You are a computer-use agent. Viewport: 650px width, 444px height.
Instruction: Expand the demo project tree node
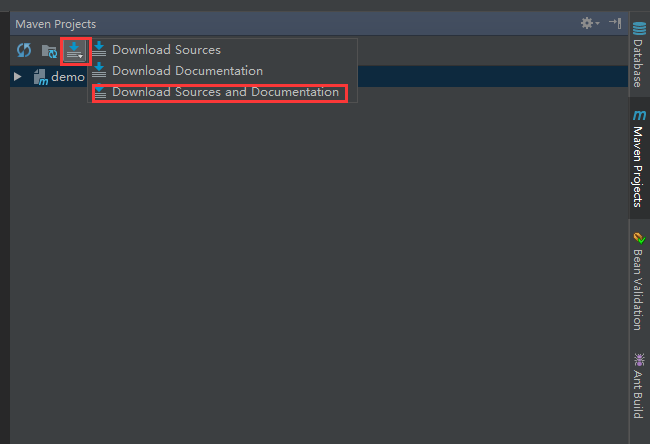[x=18, y=77]
